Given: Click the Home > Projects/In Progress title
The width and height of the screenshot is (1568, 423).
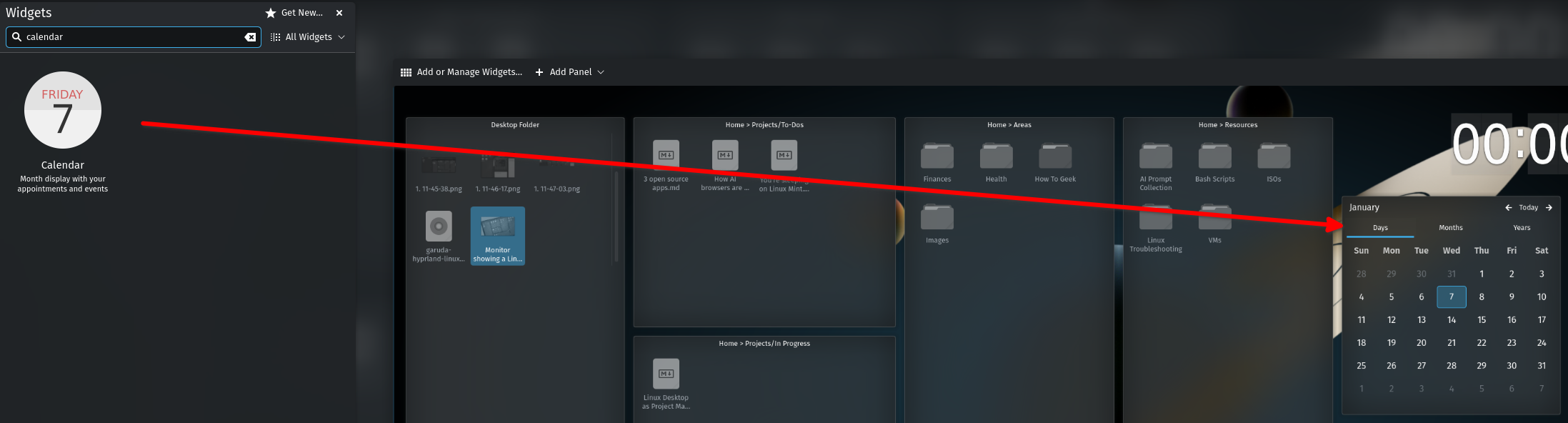Looking at the screenshot, I should (764, 344).
